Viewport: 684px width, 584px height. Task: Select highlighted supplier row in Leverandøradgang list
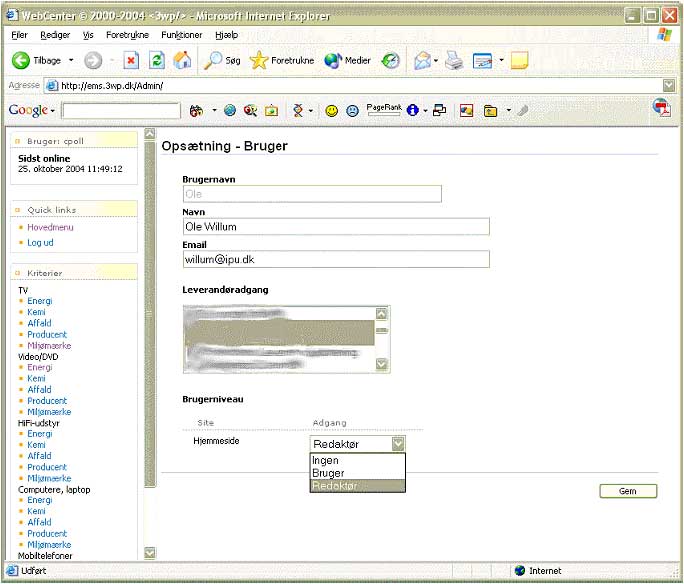(279, 333)
